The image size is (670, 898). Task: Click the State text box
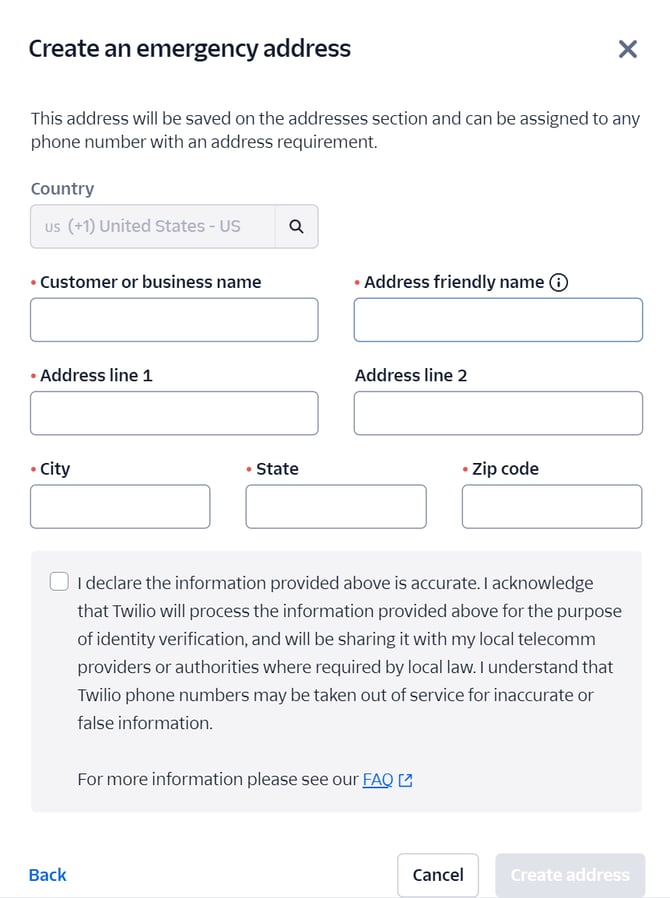(x=336, y=506)
